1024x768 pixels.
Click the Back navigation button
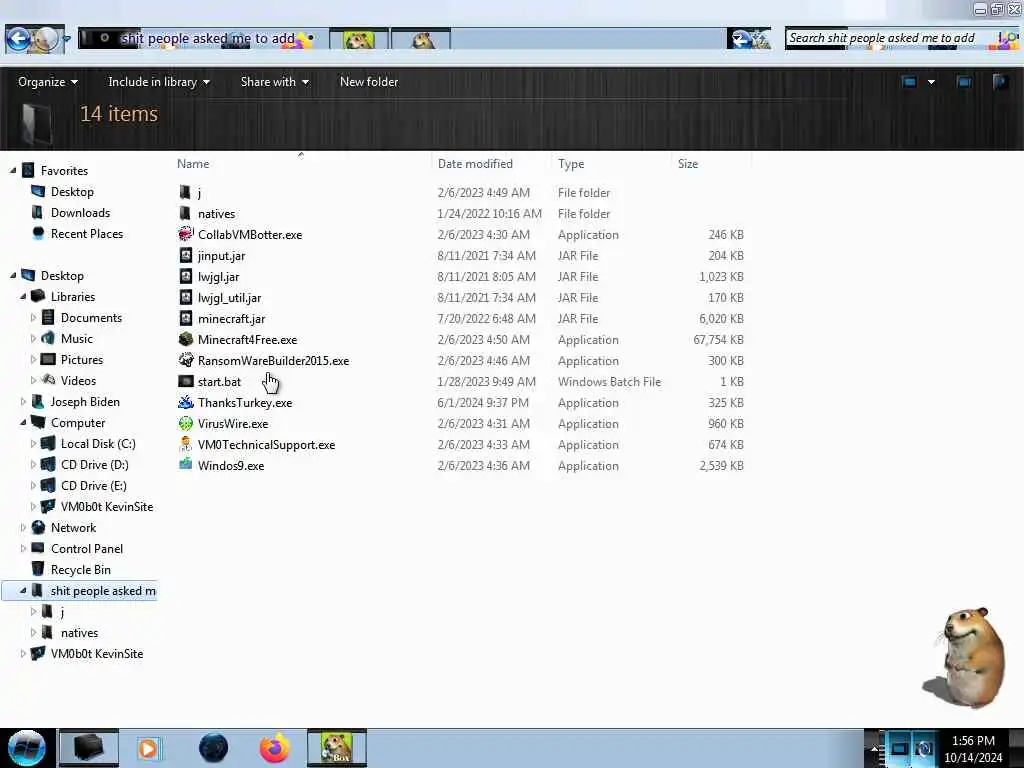coord(18,39)
